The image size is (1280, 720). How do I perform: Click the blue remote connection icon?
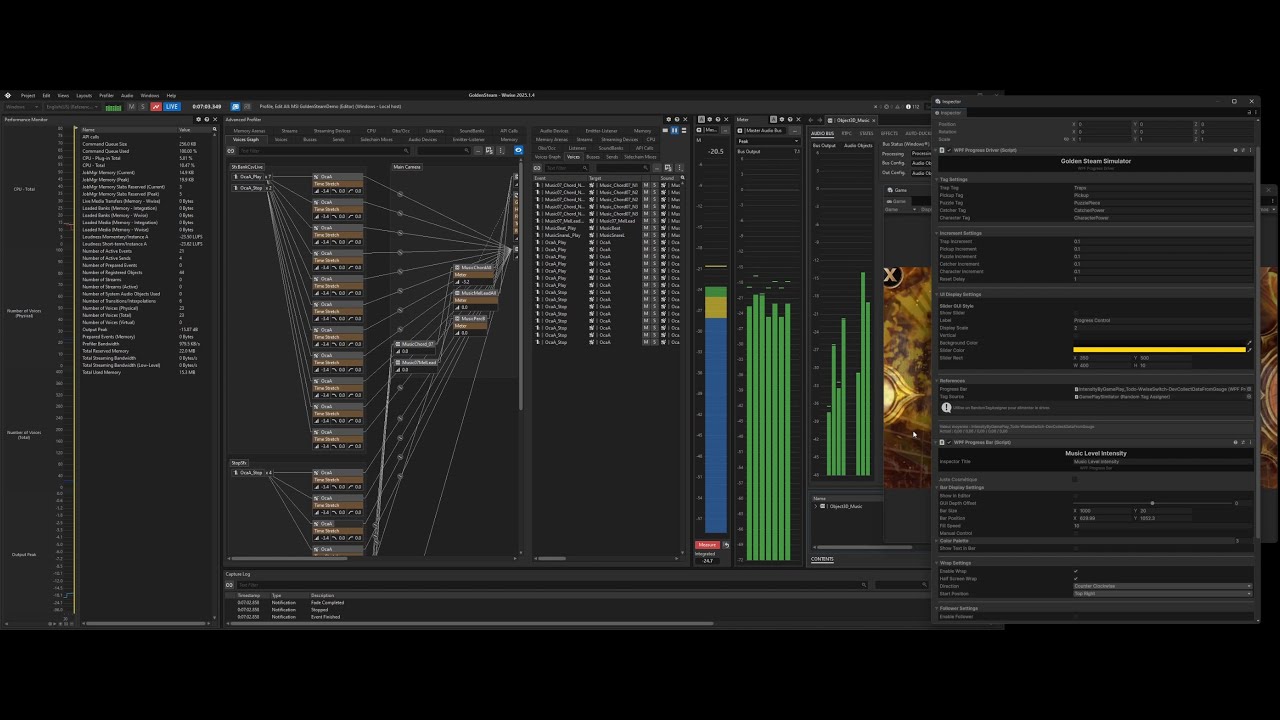pos(235,107)
